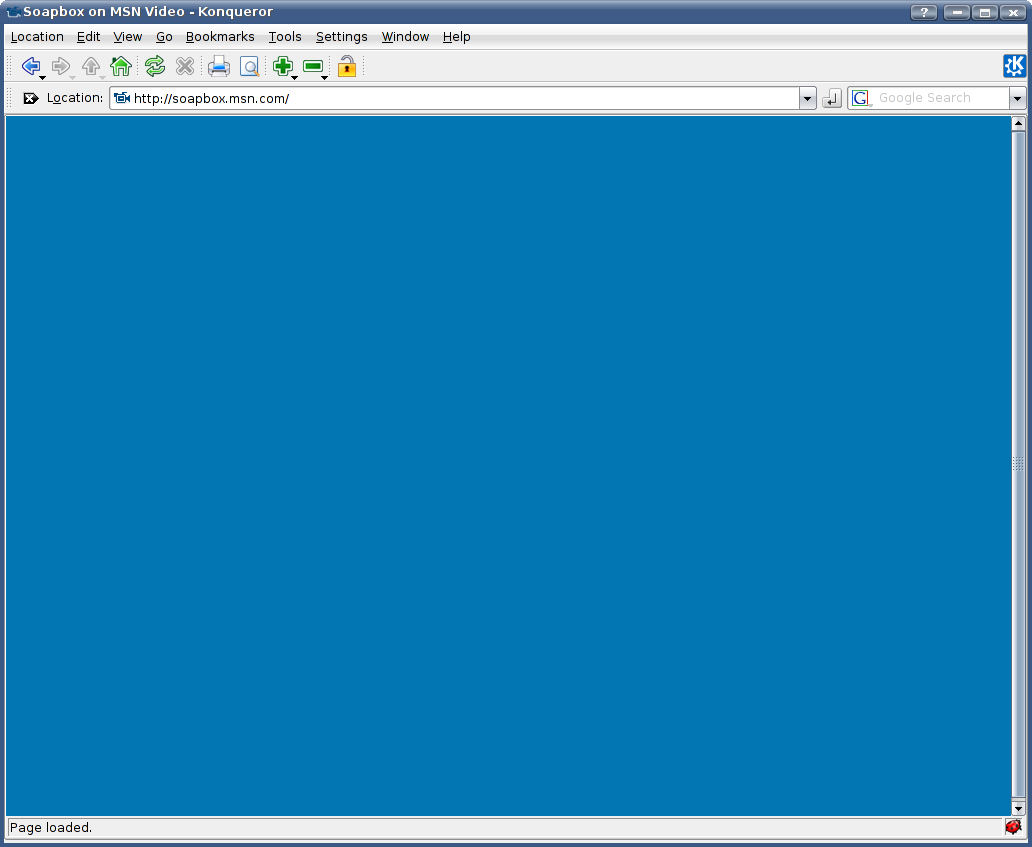Viewport: 1032px width, 847px height.
Task: Clear the location bar with black arrow icon
Action: (x=31, y=98)
